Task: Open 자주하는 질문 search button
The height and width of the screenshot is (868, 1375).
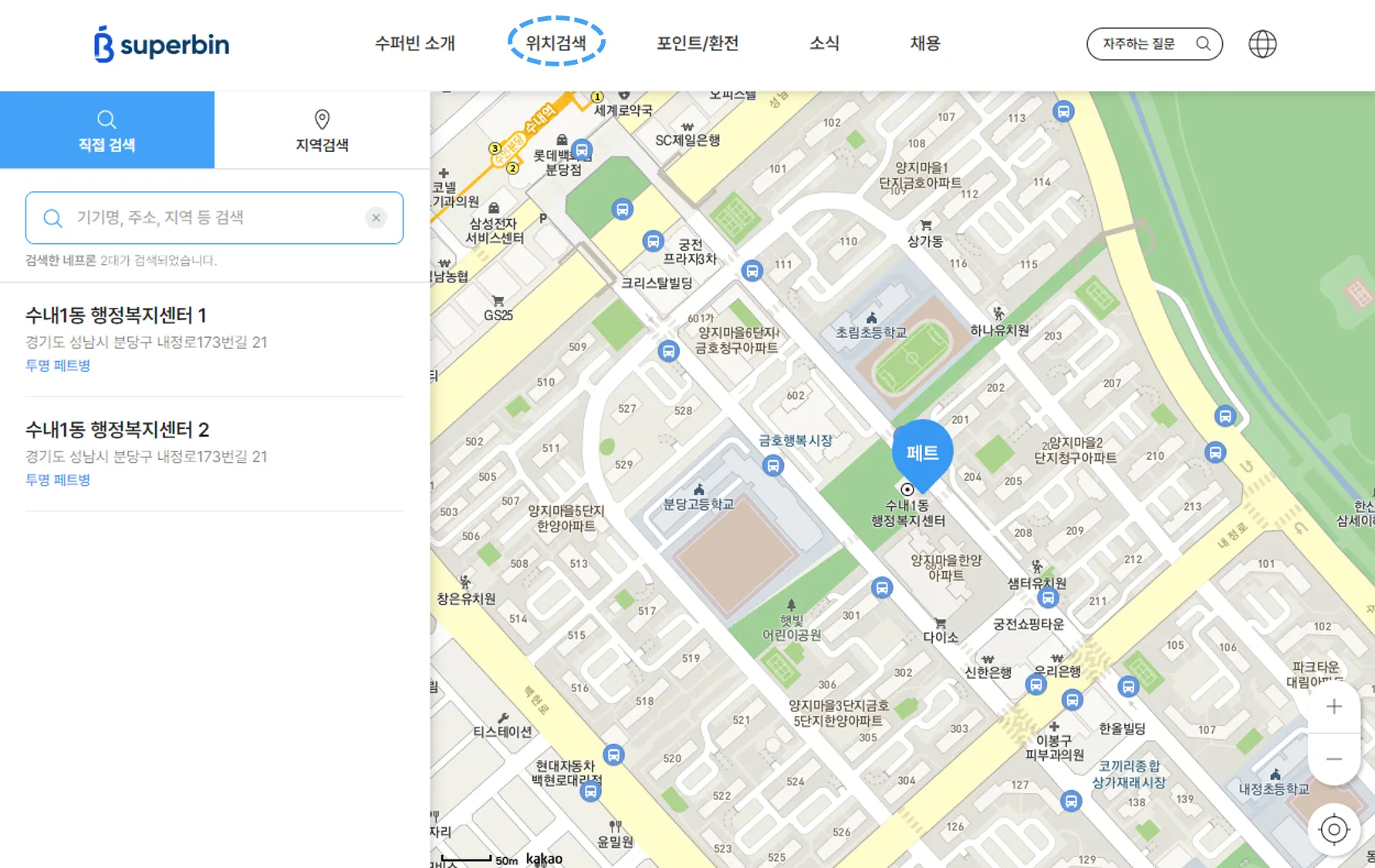Action: [1154, 44]
